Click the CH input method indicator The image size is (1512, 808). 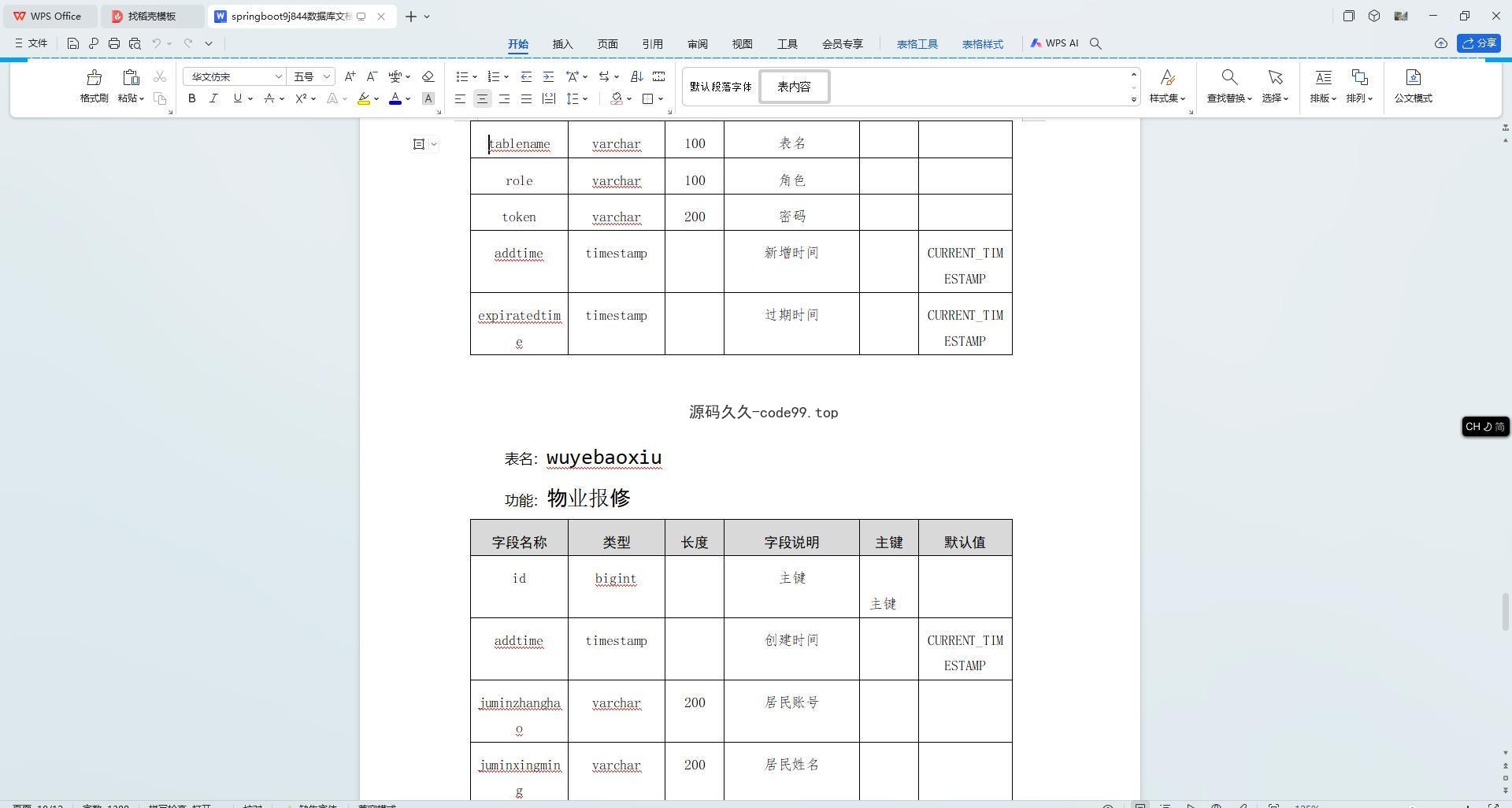1484,426
